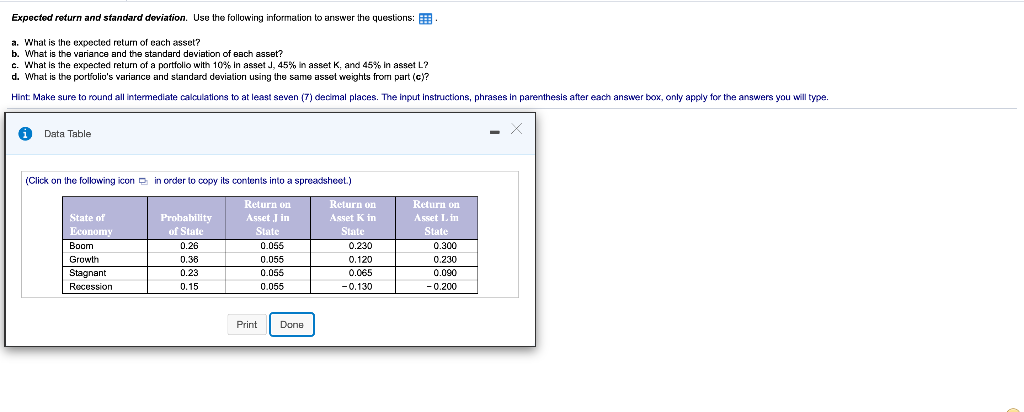Click the Return on Asset K header
The image size is (1024, 412).
(353, 218)
